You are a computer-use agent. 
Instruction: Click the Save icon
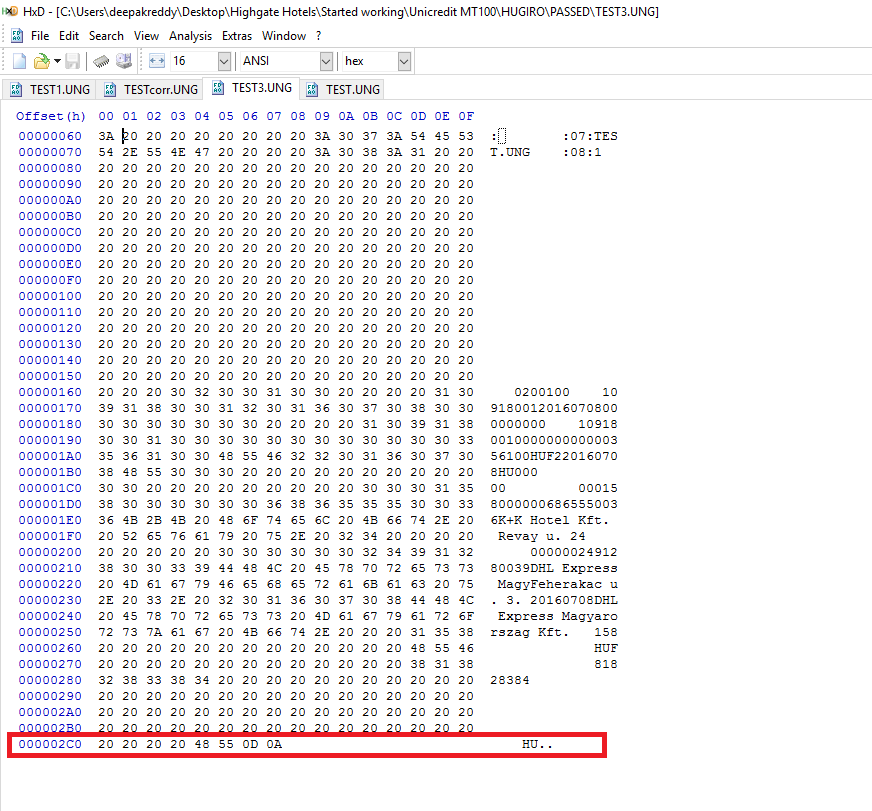(x=71, y=60)
